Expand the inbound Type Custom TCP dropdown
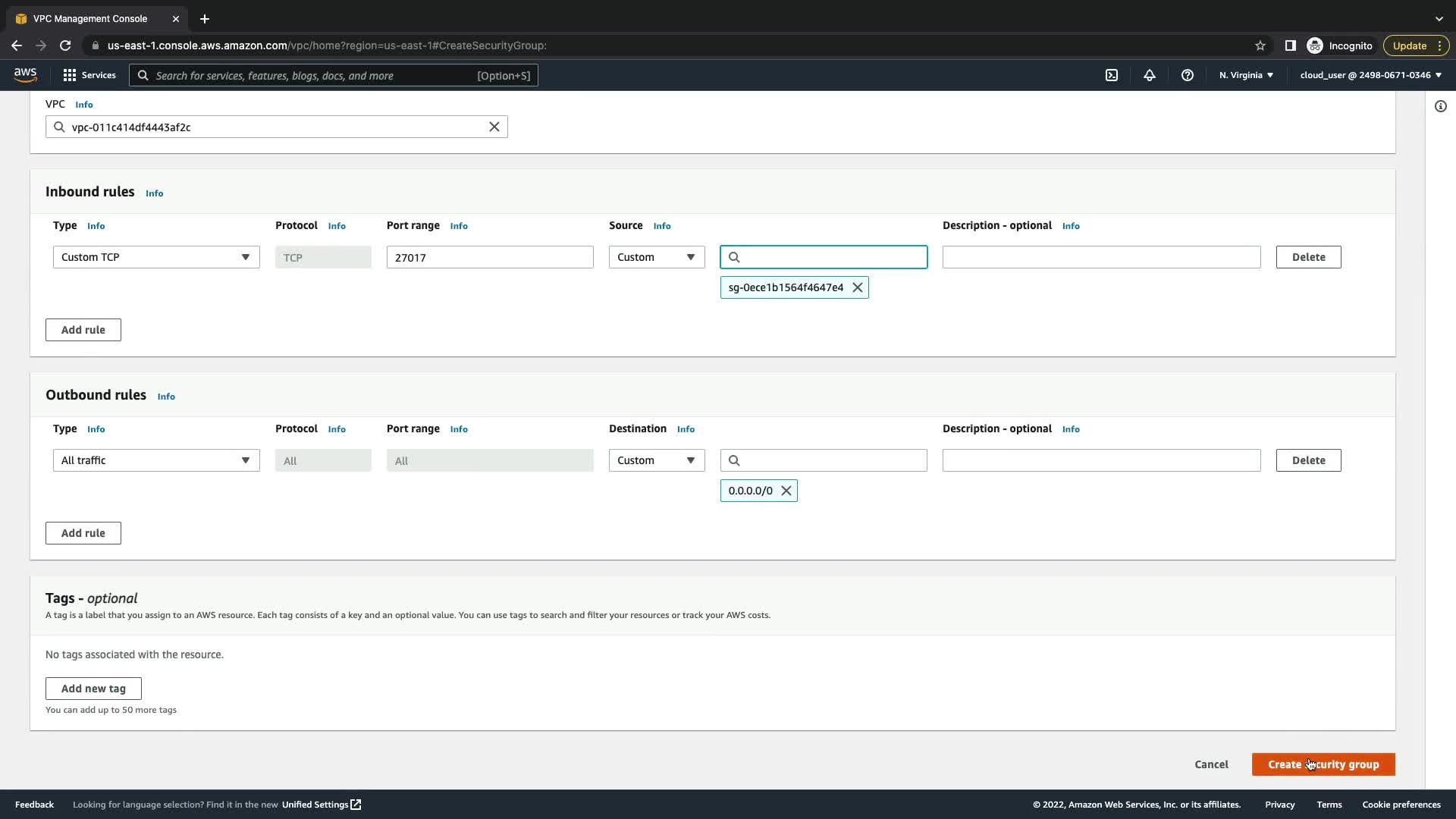This screenshot has width=1456, height=819. (x=156, y=257)
